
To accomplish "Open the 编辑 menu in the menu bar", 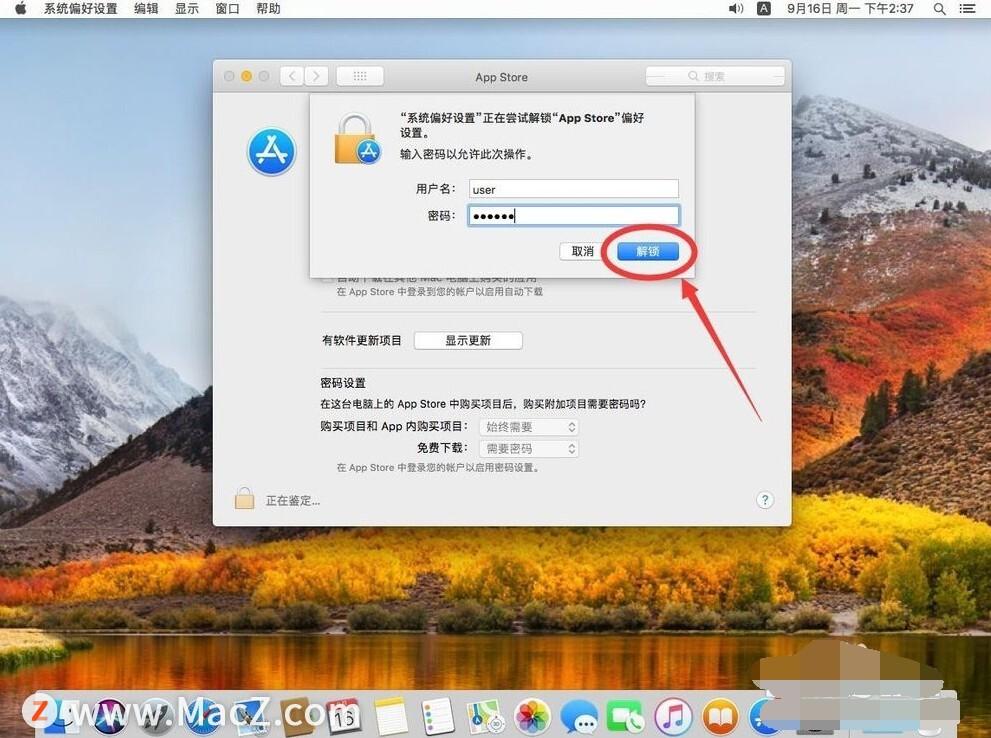I will (x=145, y=9).
